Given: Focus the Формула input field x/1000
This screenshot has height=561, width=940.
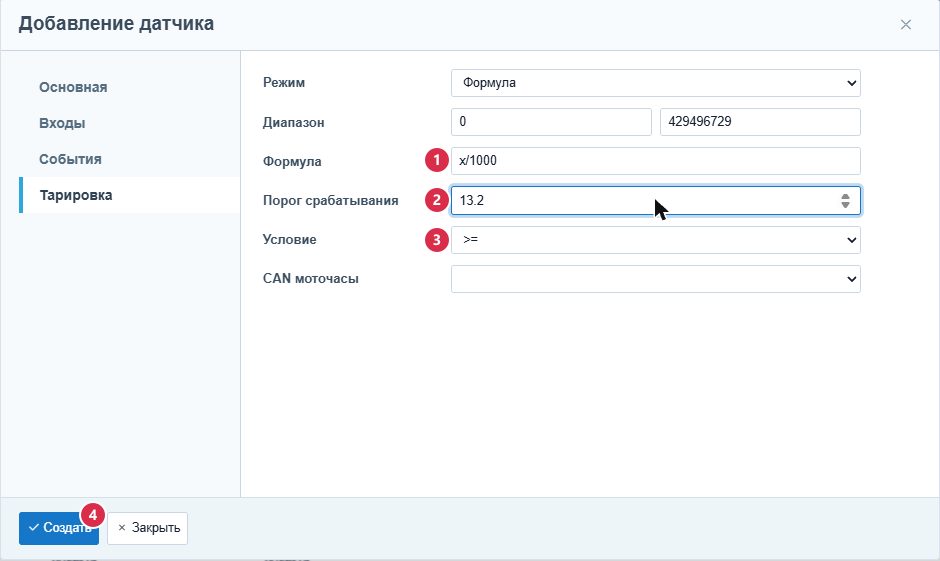Looking at the screenshot, I should click(x=655, y=161).
